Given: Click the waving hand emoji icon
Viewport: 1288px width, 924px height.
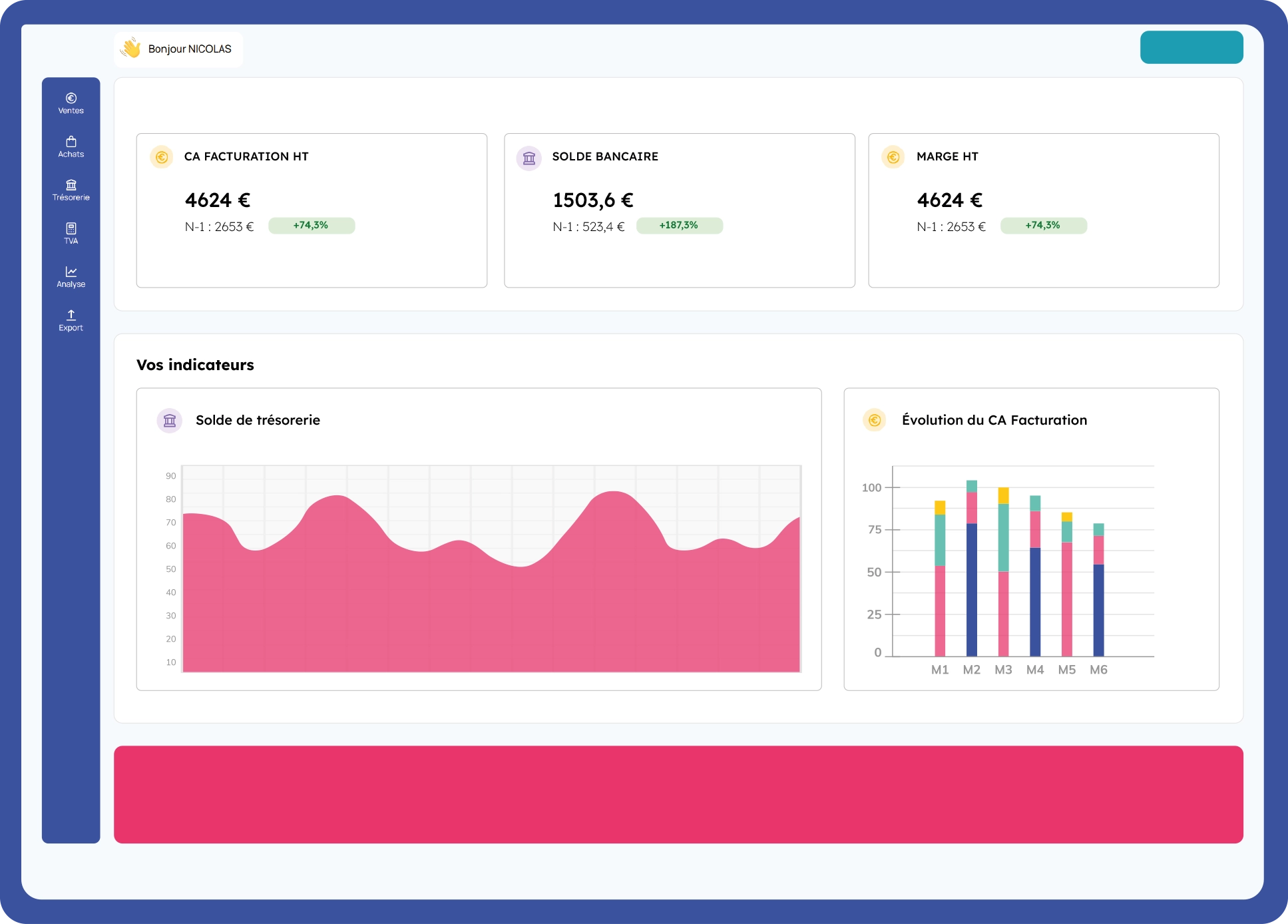Looking at the screenshot, I should coord(131,48).
